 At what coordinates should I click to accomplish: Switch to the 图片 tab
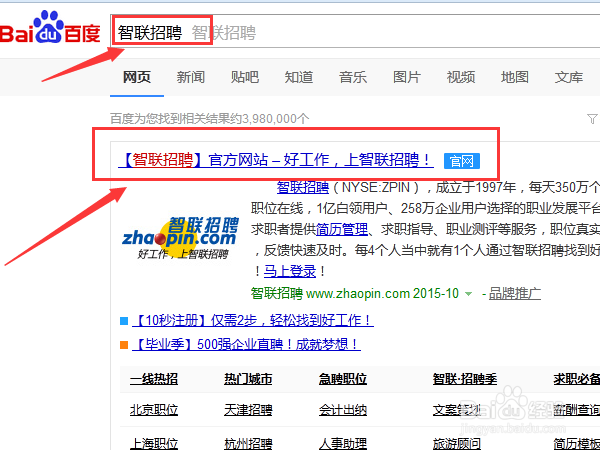407,77
